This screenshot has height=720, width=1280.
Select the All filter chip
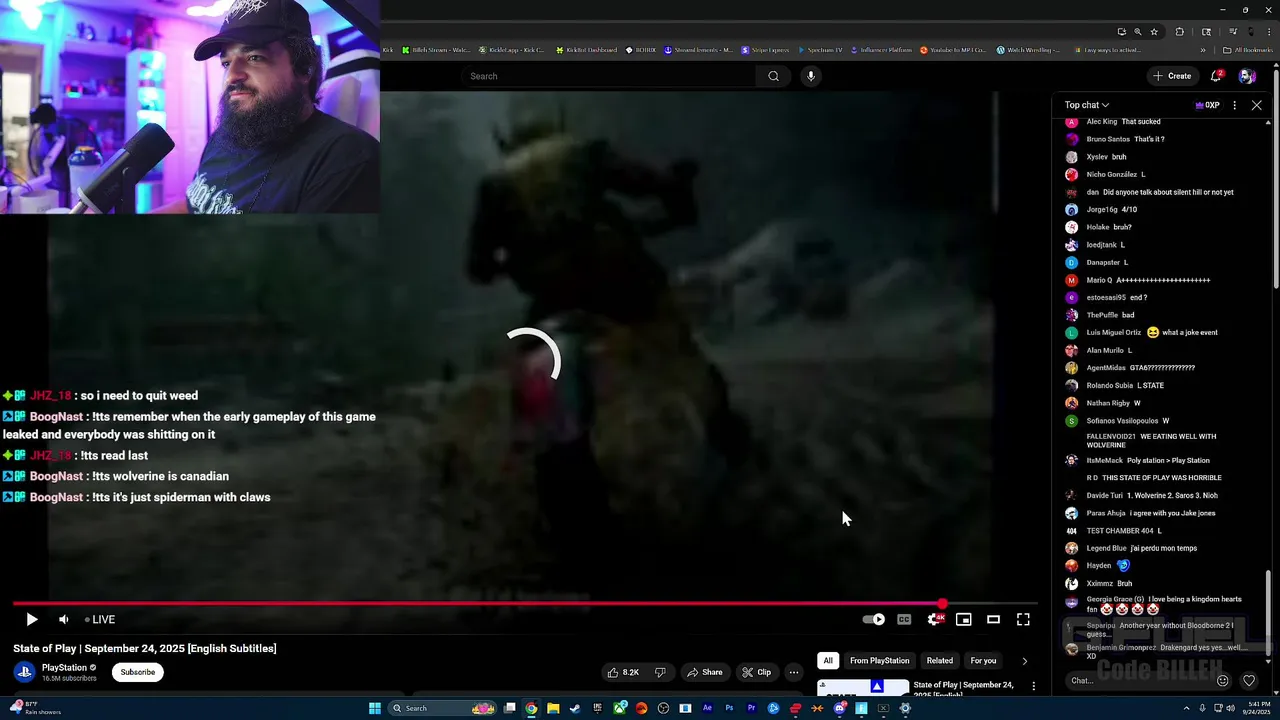[x=828, y=660]
